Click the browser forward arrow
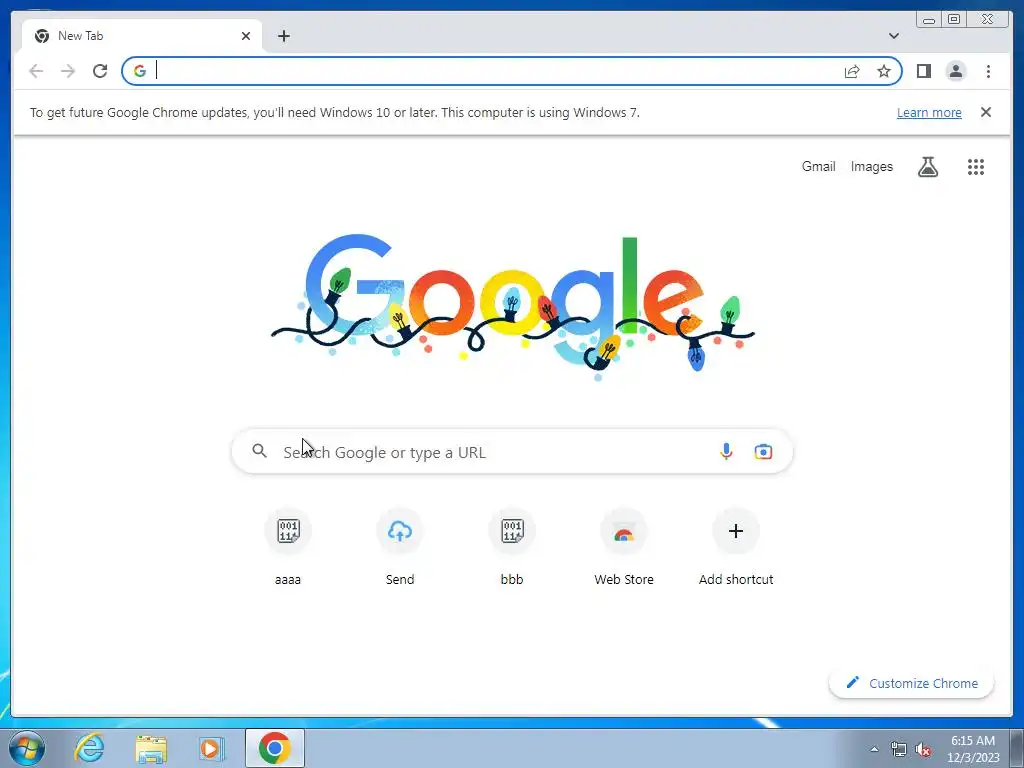 pos(68,71)
